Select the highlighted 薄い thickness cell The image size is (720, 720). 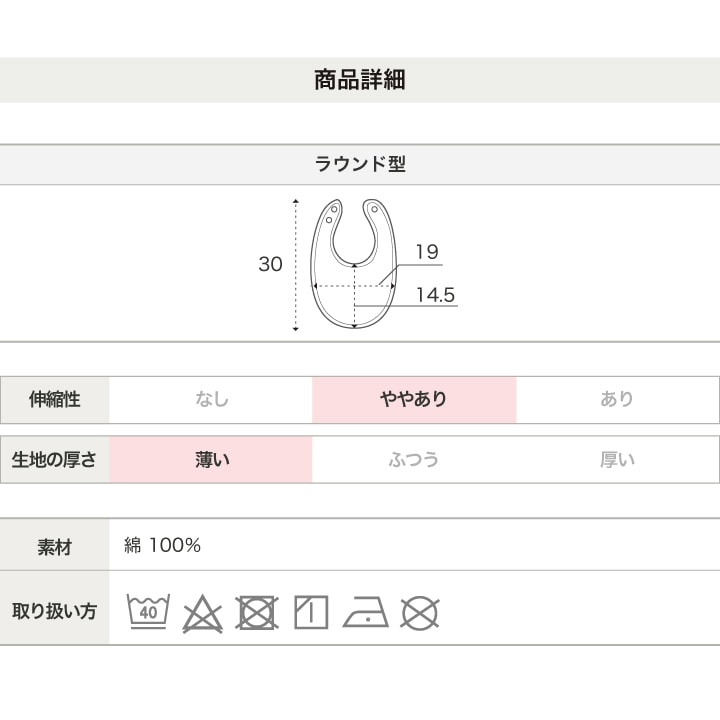point(211,459)
